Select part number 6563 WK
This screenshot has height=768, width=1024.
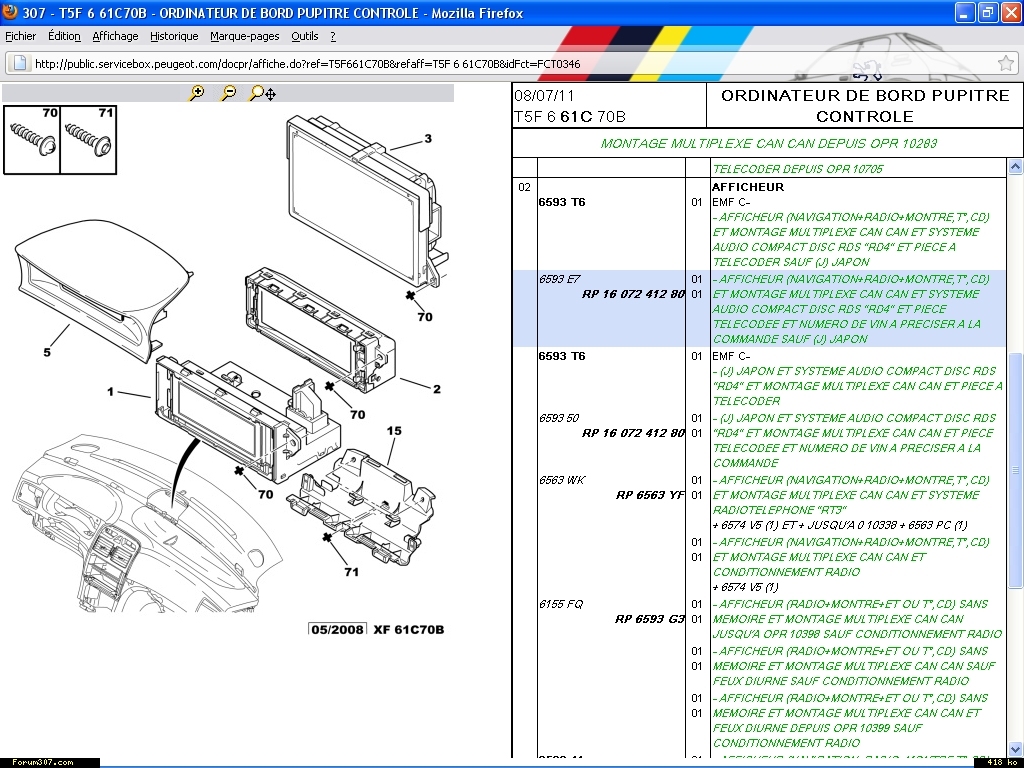[x=562, y=480]
